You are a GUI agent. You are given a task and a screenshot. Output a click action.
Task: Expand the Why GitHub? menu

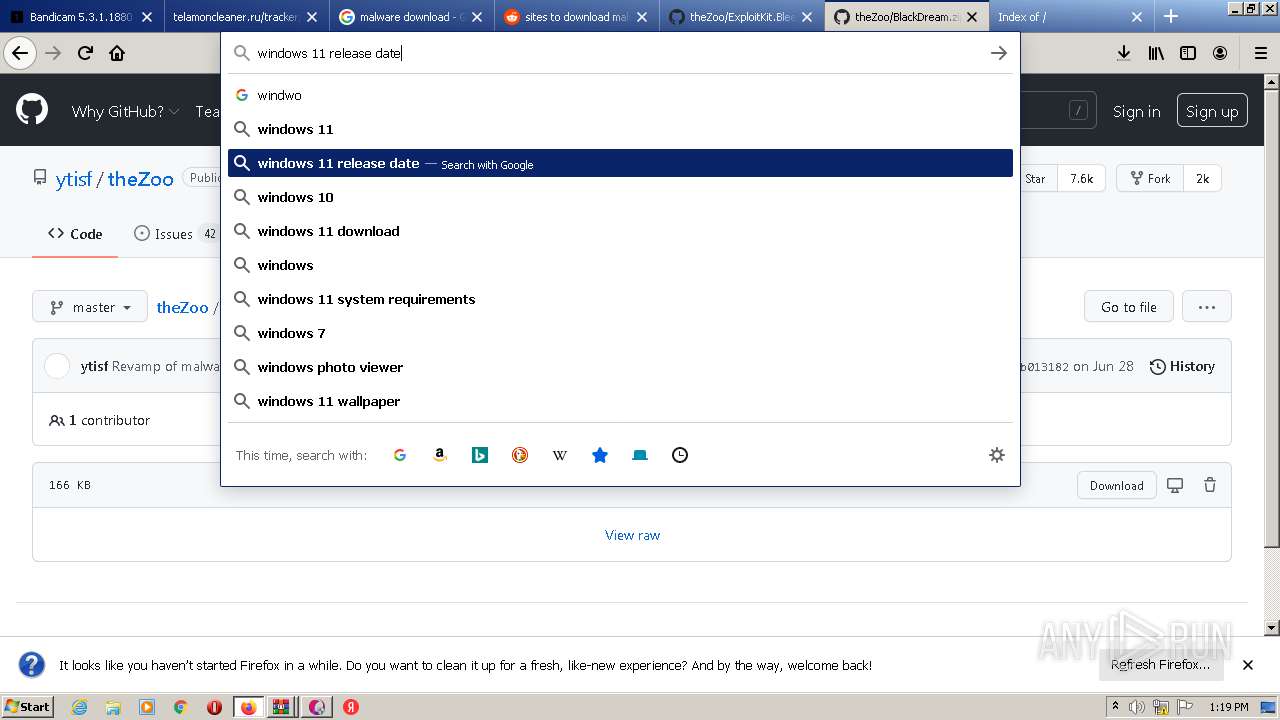point(125,111)
